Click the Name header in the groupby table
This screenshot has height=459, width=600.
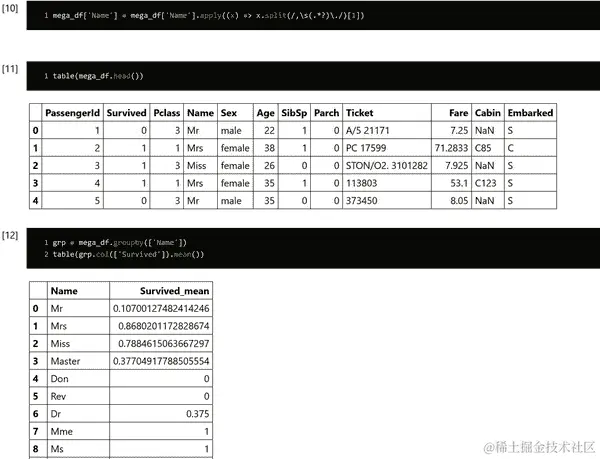(78, 291)
